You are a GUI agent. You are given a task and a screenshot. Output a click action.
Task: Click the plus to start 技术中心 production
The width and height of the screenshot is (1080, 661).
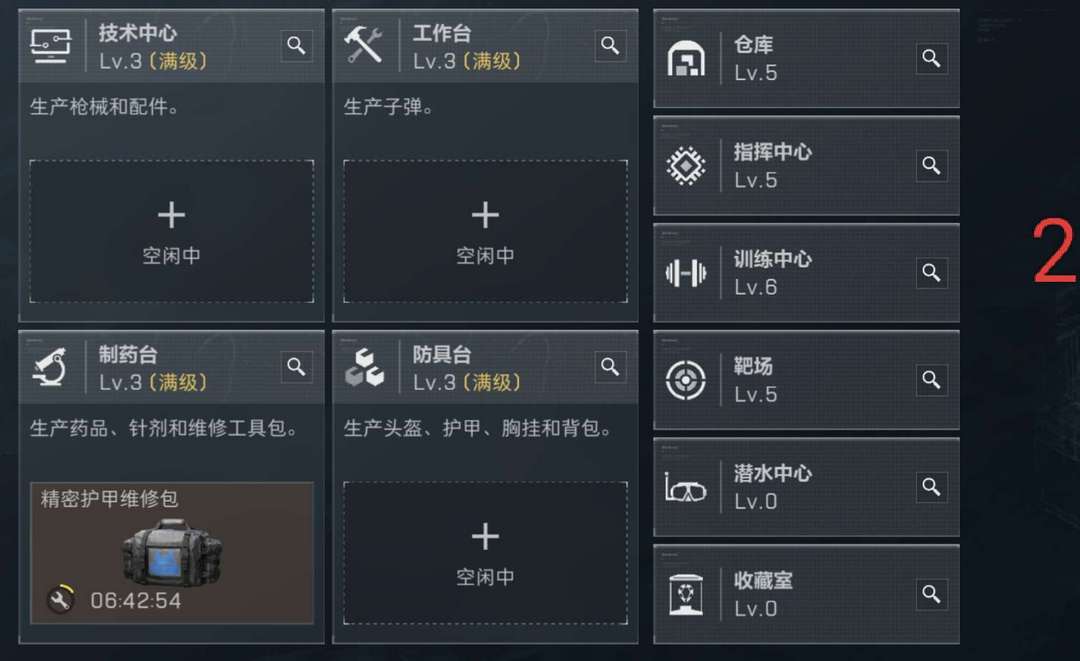click(x=171, y=213)
